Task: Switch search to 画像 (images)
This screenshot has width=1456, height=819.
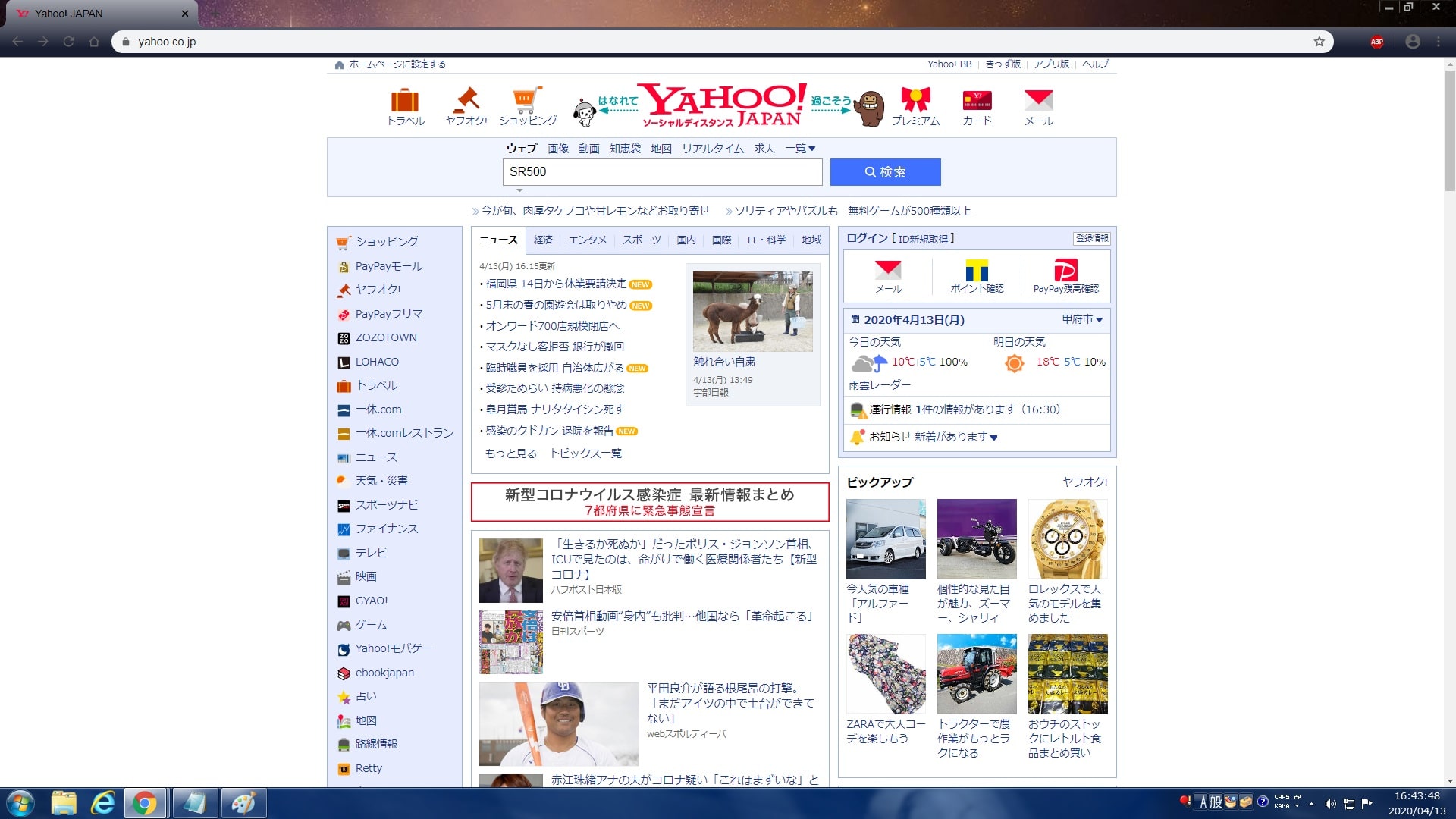Action: point(558,149)
